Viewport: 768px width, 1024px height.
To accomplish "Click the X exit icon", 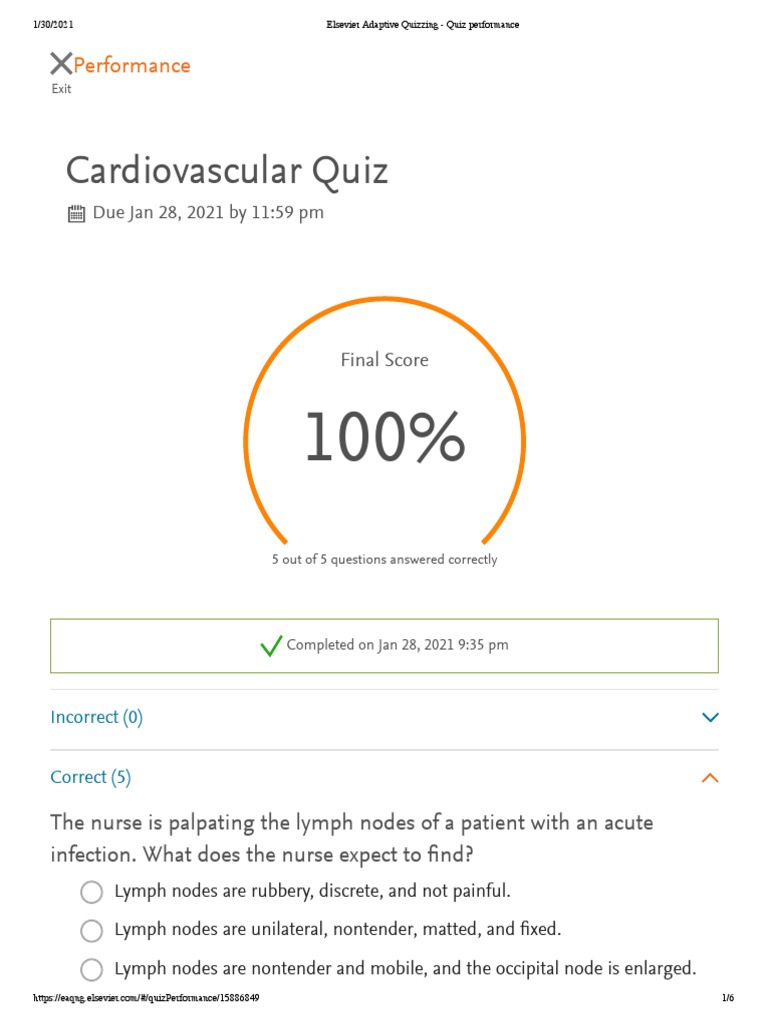I will coord(61,65).
